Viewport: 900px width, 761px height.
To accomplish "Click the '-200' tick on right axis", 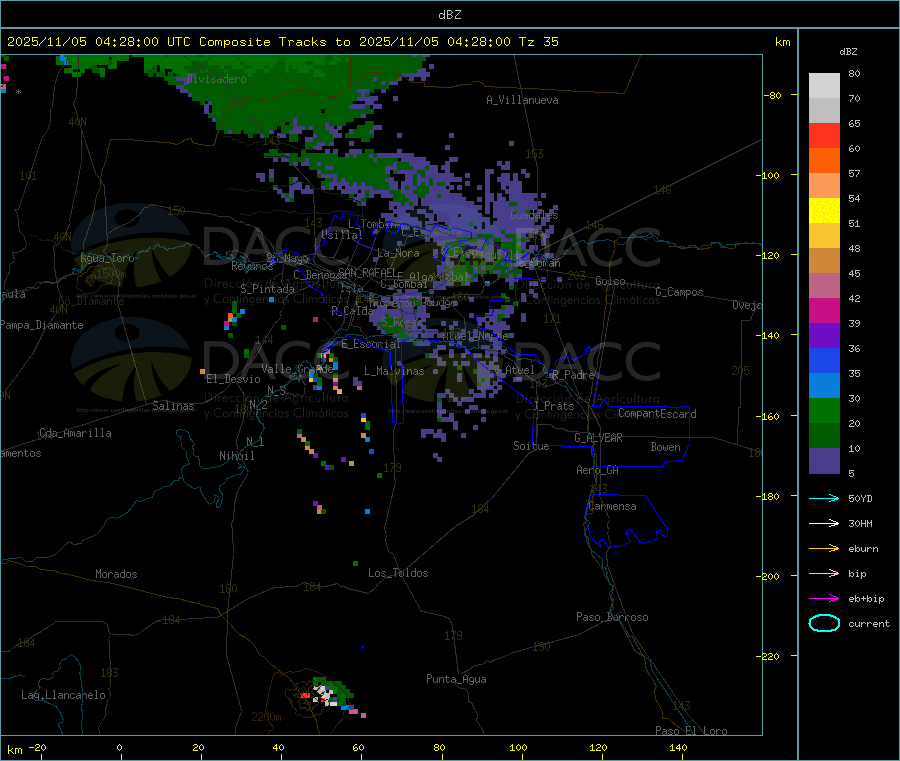I will coord(770,576).
